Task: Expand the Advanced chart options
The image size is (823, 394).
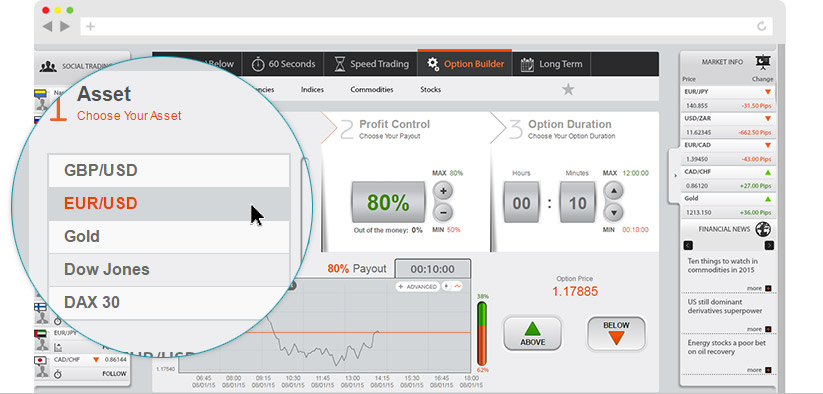Action: (x=418, y=286)
